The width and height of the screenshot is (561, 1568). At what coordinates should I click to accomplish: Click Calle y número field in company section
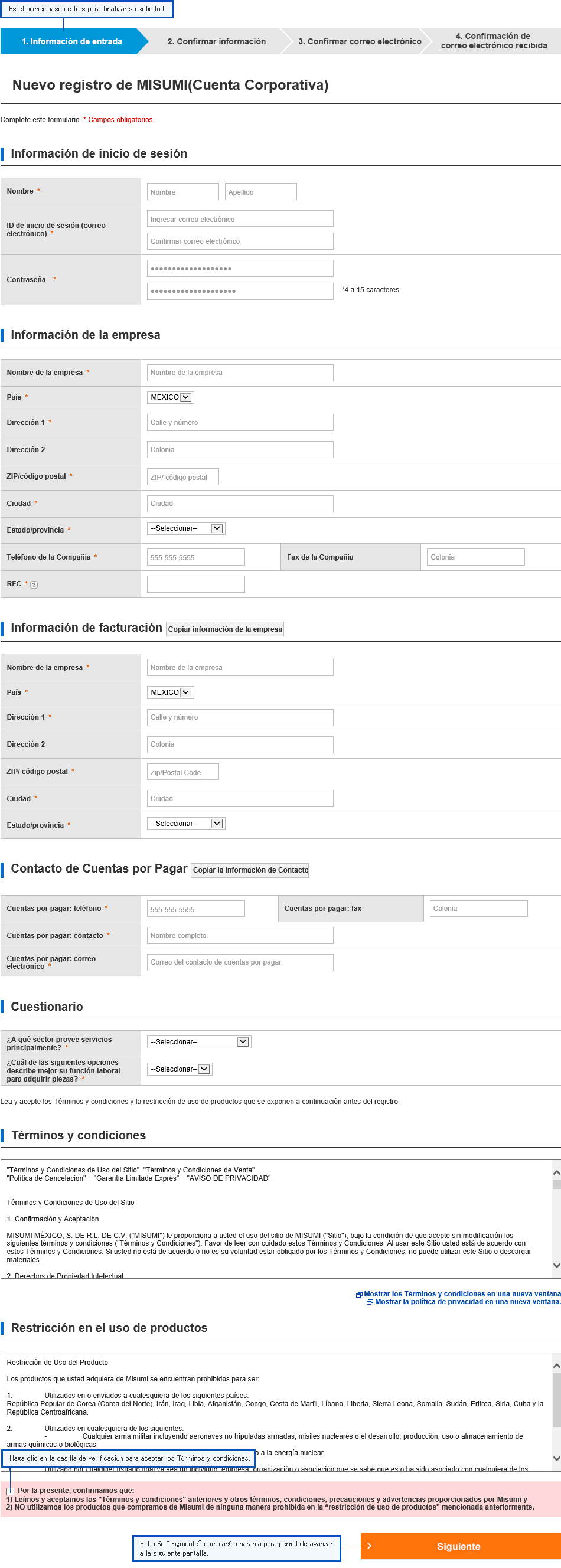[x=240, y=423]
